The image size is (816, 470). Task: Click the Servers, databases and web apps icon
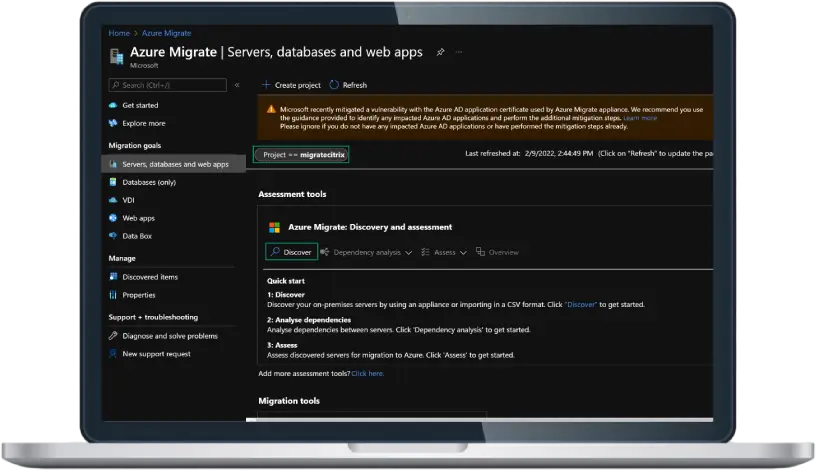point(113,164)
